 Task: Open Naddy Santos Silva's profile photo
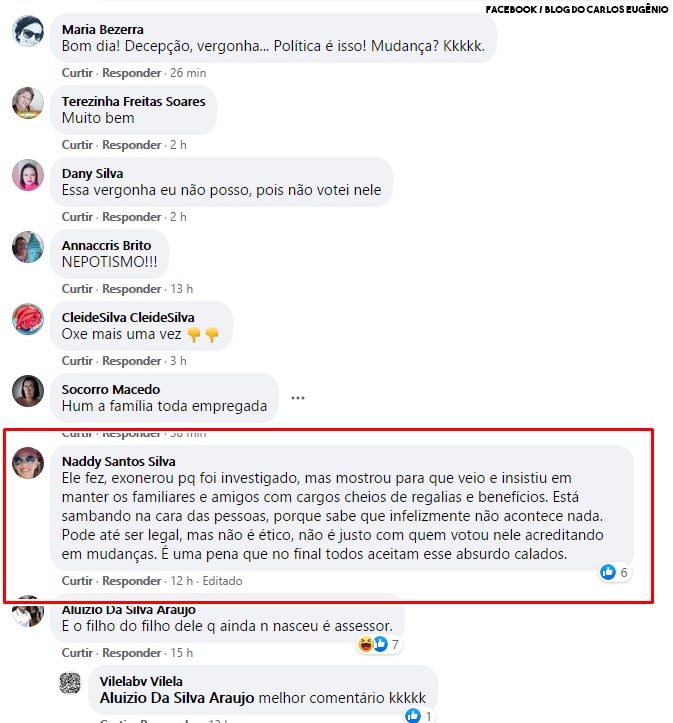pos(28,462)
